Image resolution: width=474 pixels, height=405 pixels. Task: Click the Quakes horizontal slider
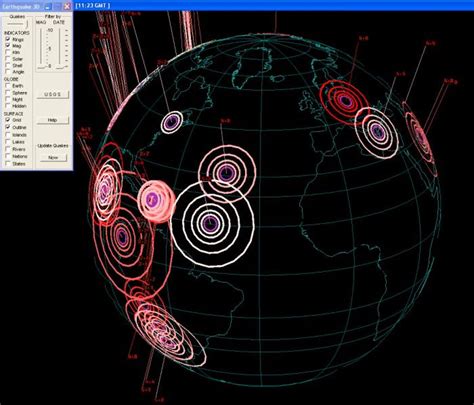pos(17,23)
